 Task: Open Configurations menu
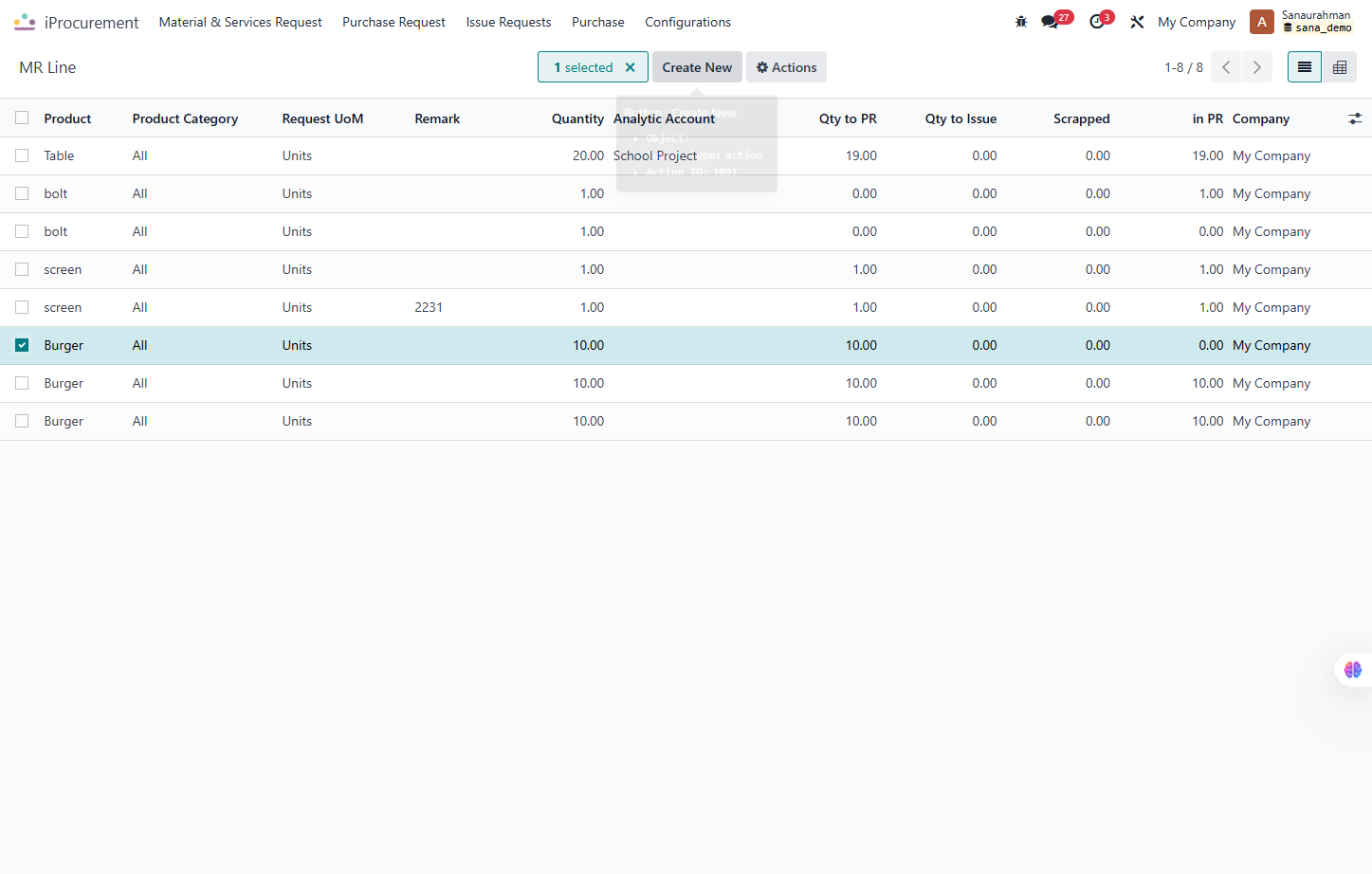pyautogui.click(x=687, y=22)
